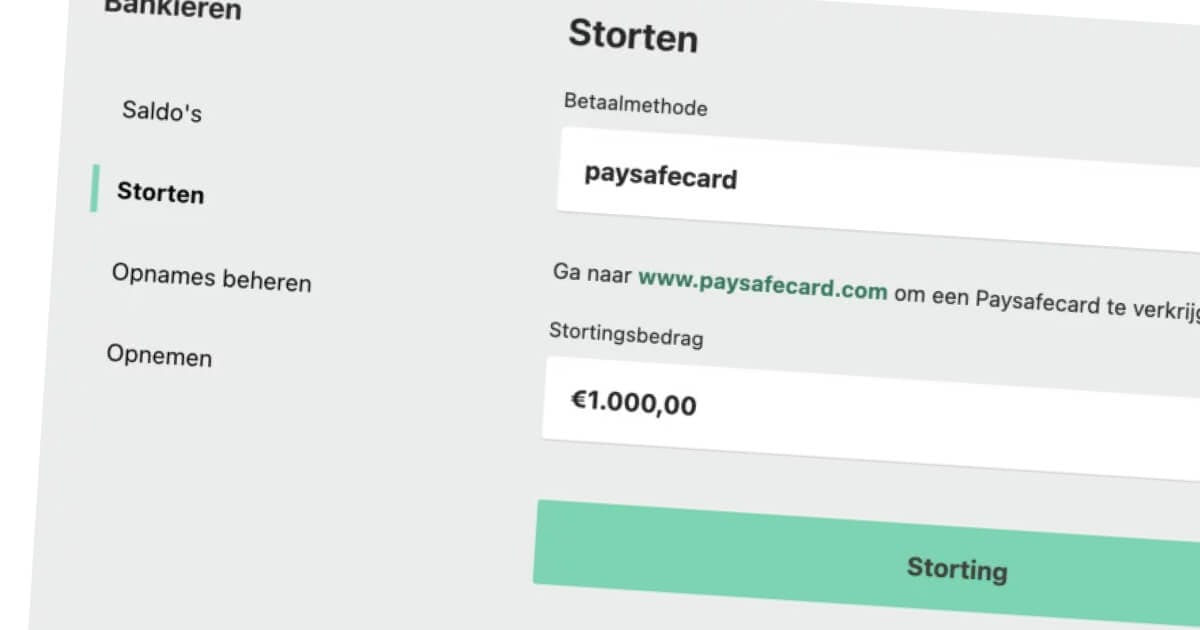Select the Storten sidebar entry
The height and width of the screenshot is (630, 1200).
(x=161, y=193)
